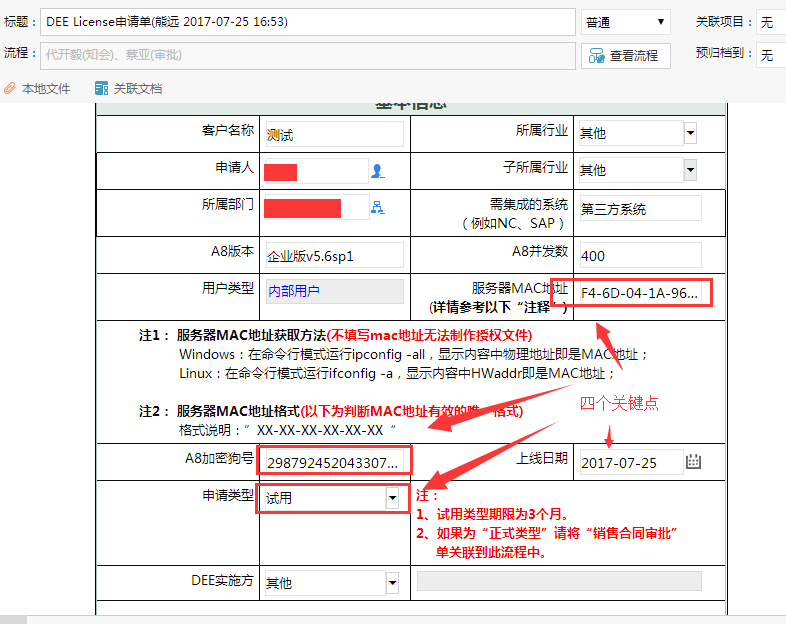Open the department tree icon beside 所属部门
The image size is (786, 624).
377,207
